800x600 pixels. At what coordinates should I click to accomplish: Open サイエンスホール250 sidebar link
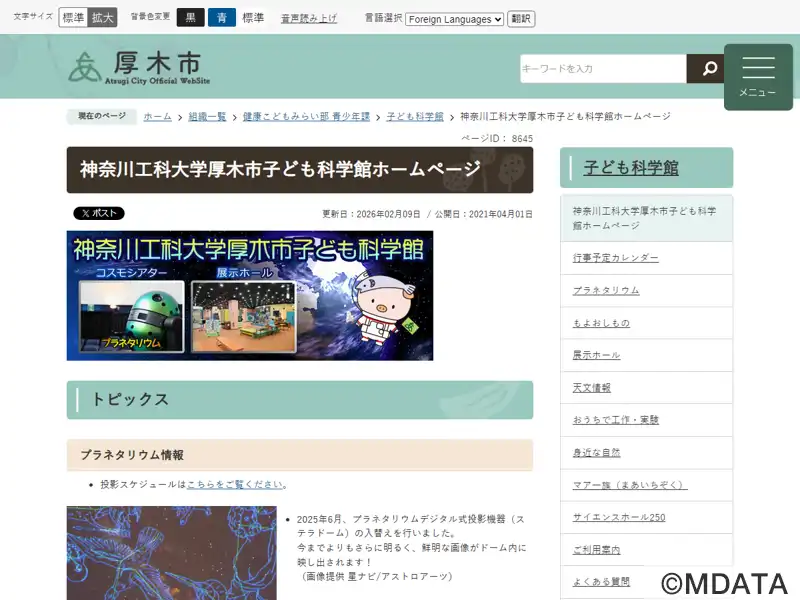(618, 517)
